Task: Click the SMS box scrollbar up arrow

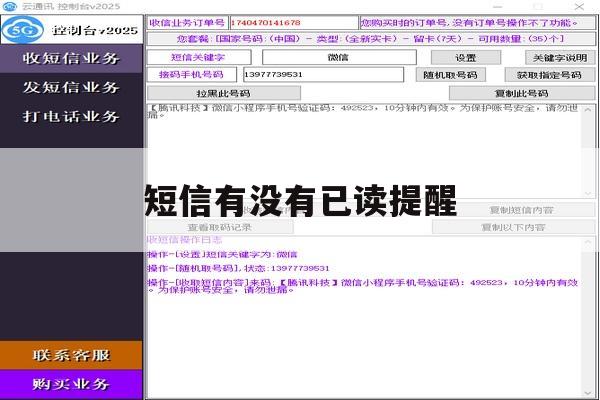Action: click(588, 110)
